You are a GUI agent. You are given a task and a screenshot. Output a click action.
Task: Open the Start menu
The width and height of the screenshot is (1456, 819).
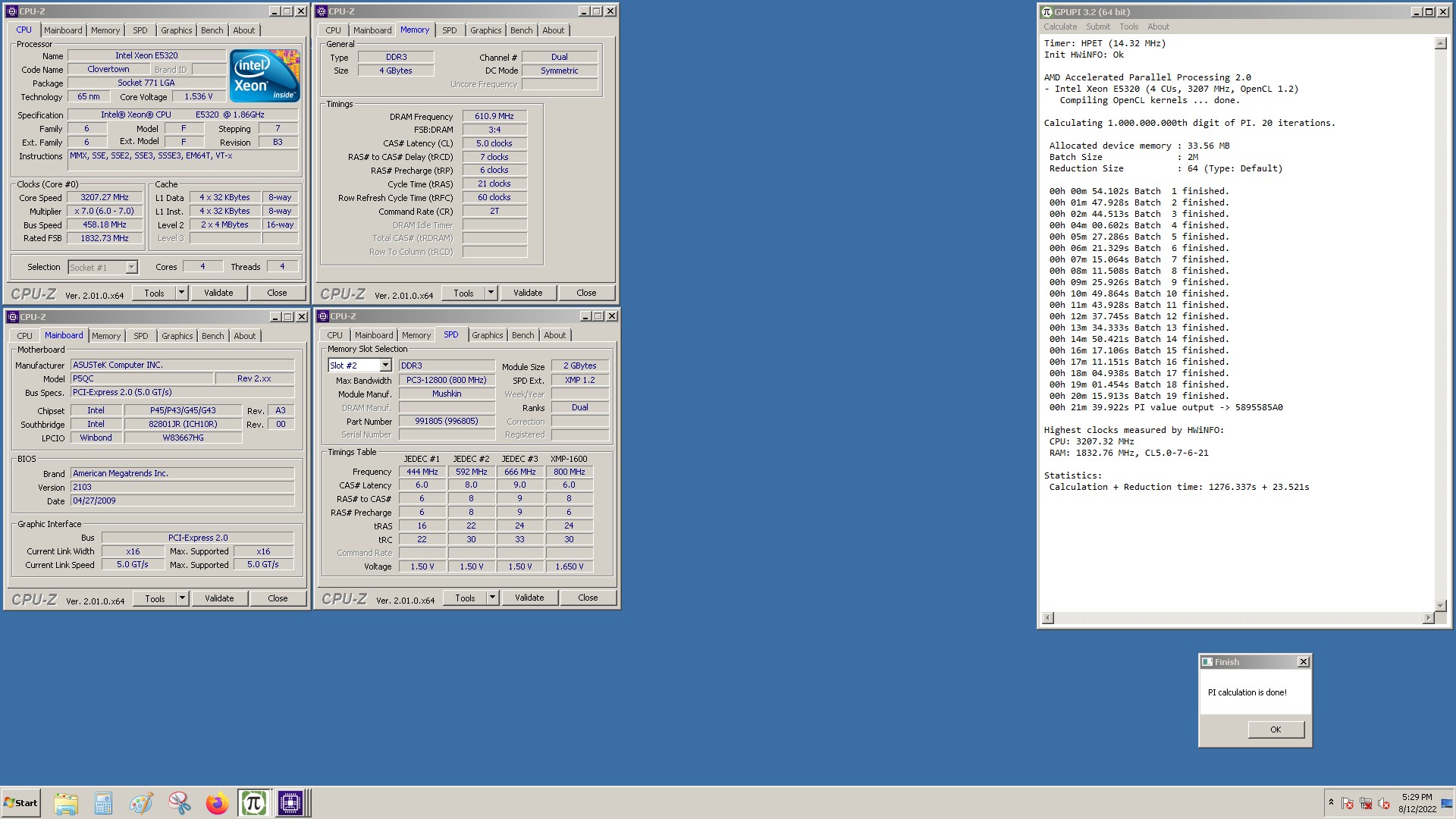20,803
